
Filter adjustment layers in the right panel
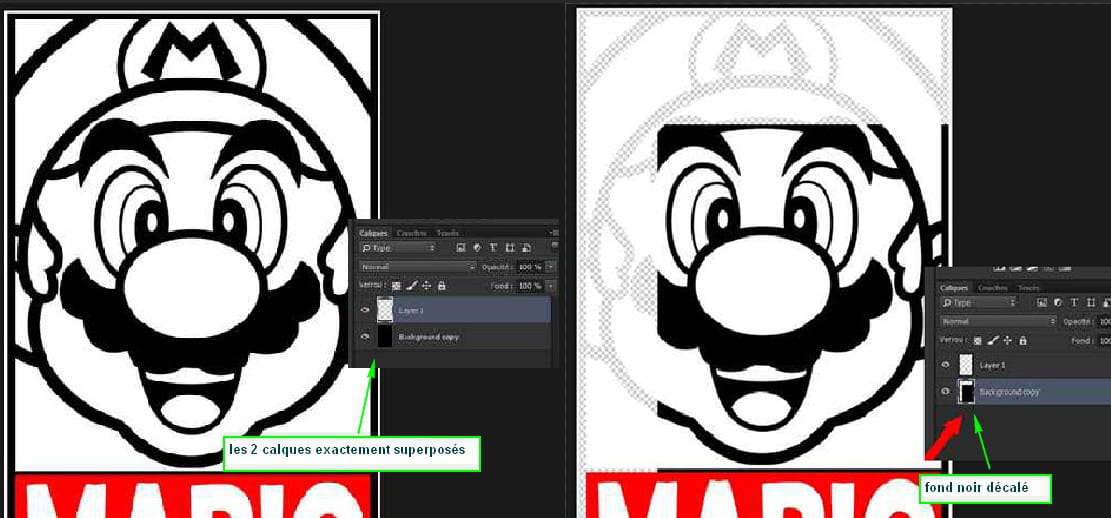tap(1058, 303)
